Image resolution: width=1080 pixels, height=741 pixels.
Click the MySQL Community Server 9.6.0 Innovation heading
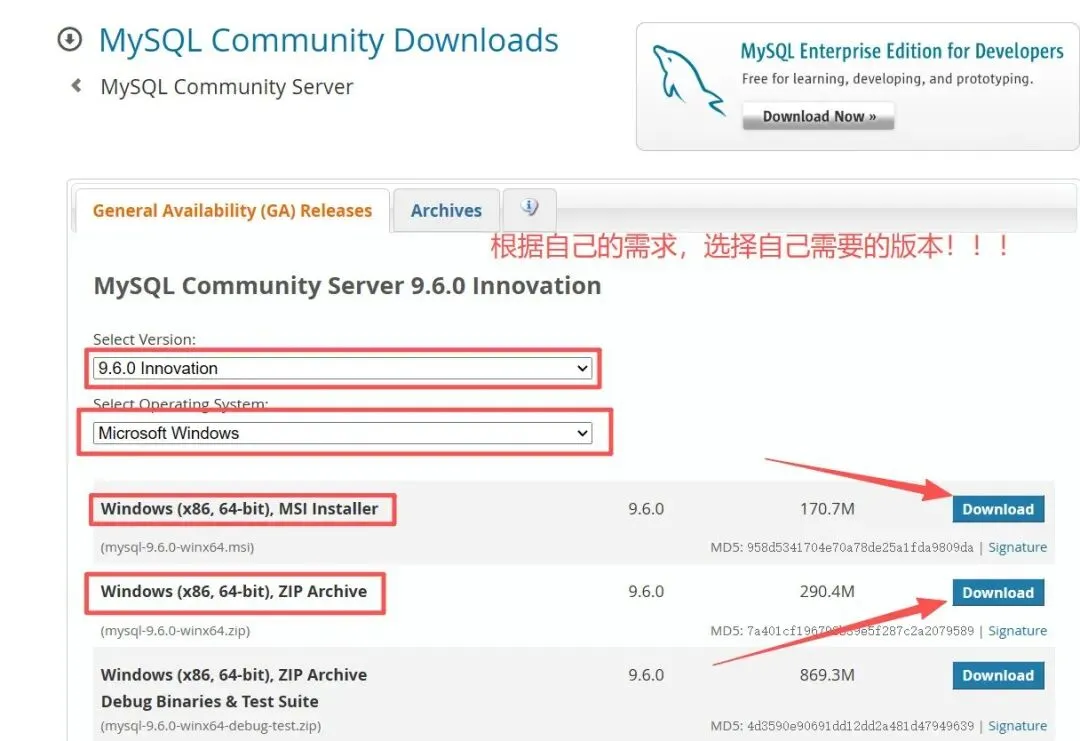[x=347, y=286]
